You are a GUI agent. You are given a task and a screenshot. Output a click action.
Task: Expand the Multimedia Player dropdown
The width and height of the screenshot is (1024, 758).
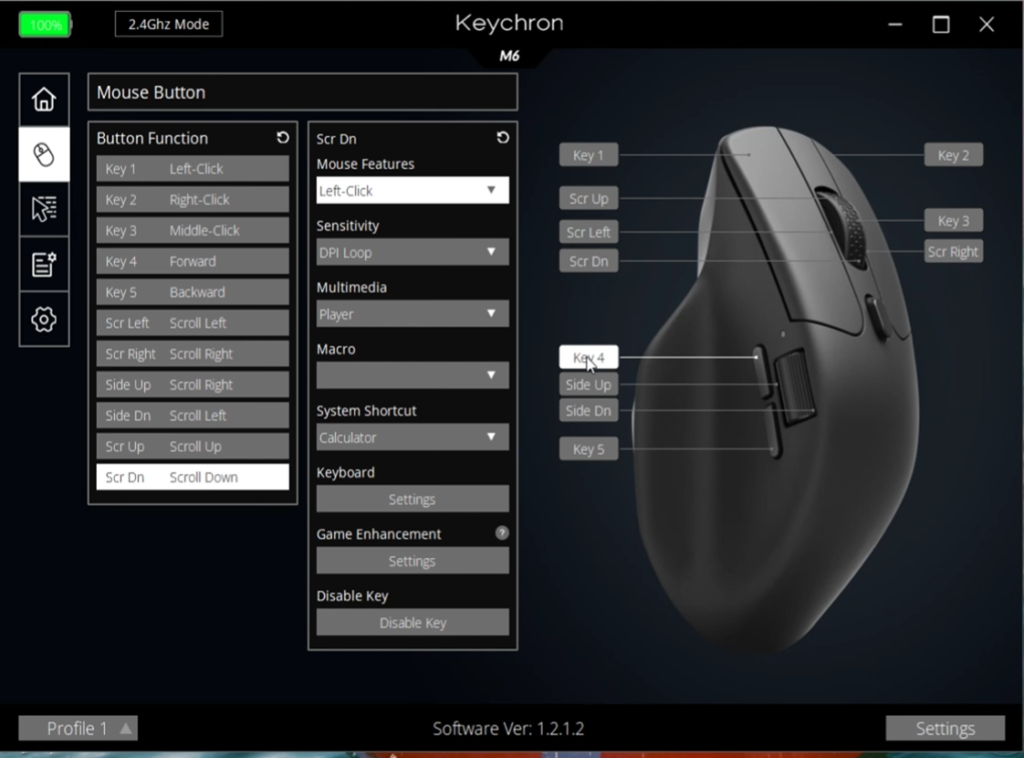[413, 314]
